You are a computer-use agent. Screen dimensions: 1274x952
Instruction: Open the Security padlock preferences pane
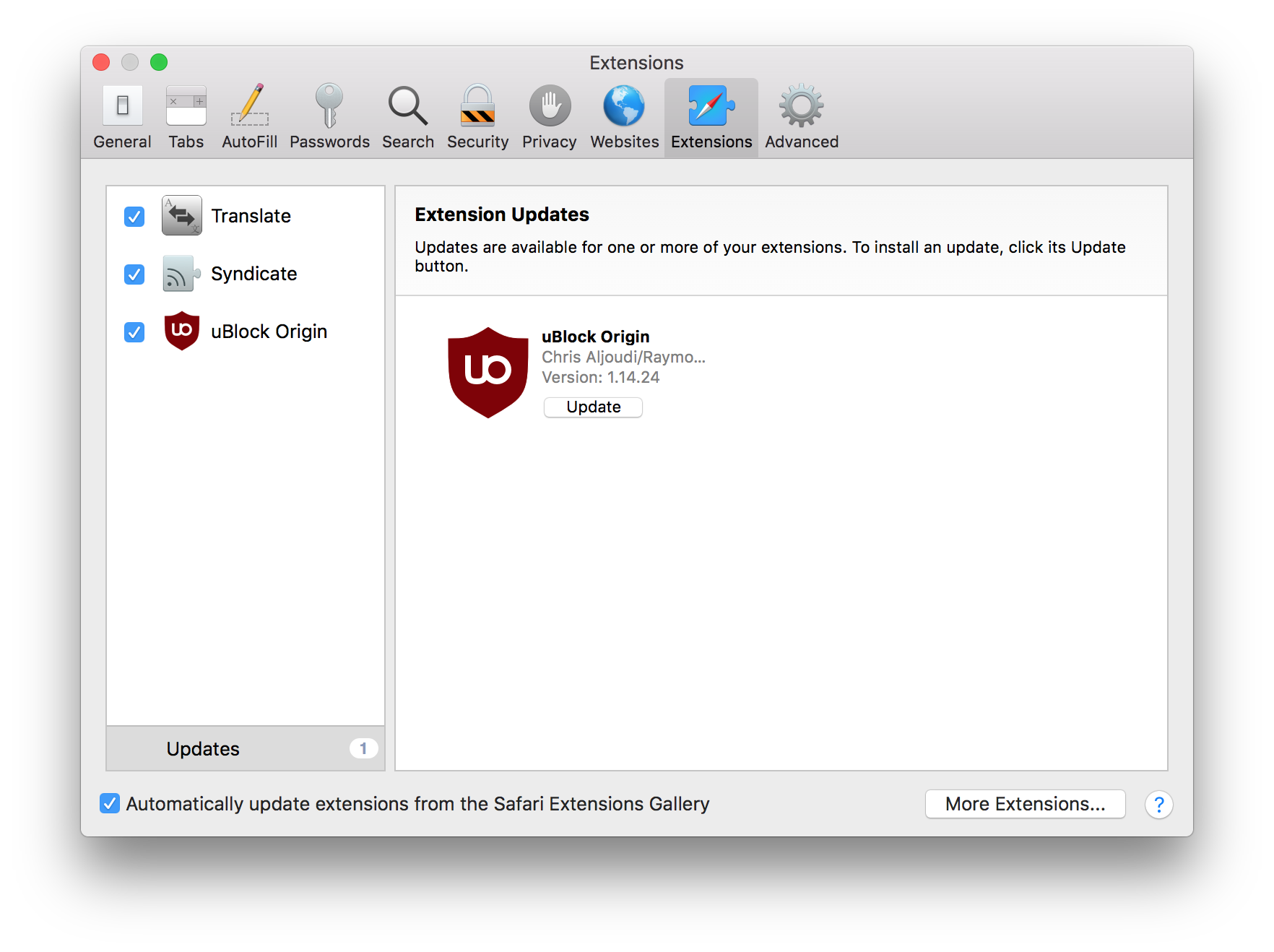pyautogui.click(x=477, y=118)
